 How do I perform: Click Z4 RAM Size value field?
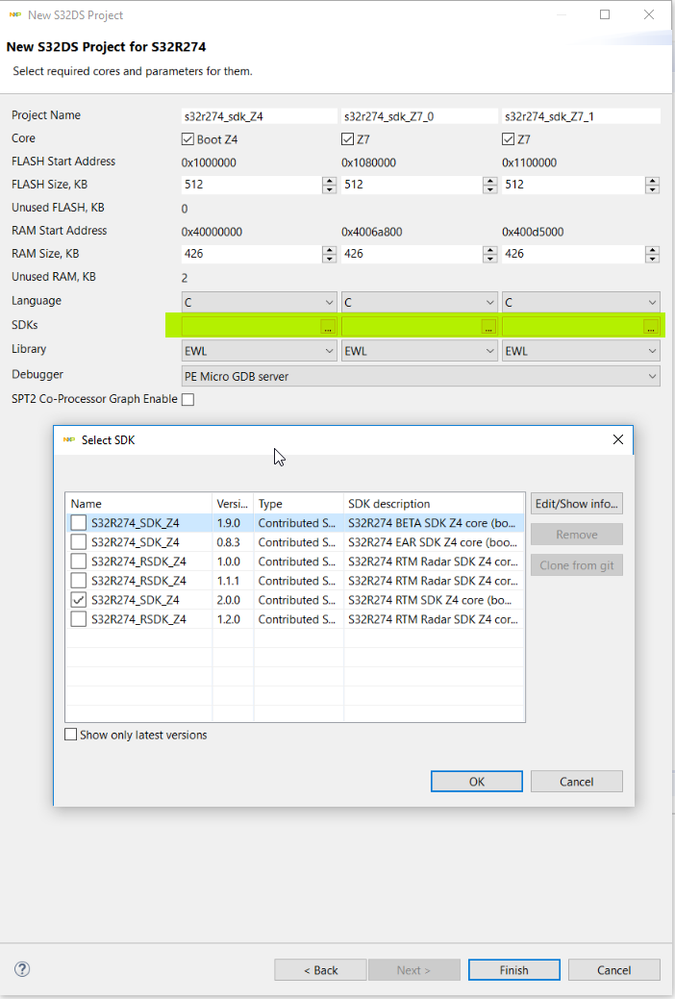252,254
